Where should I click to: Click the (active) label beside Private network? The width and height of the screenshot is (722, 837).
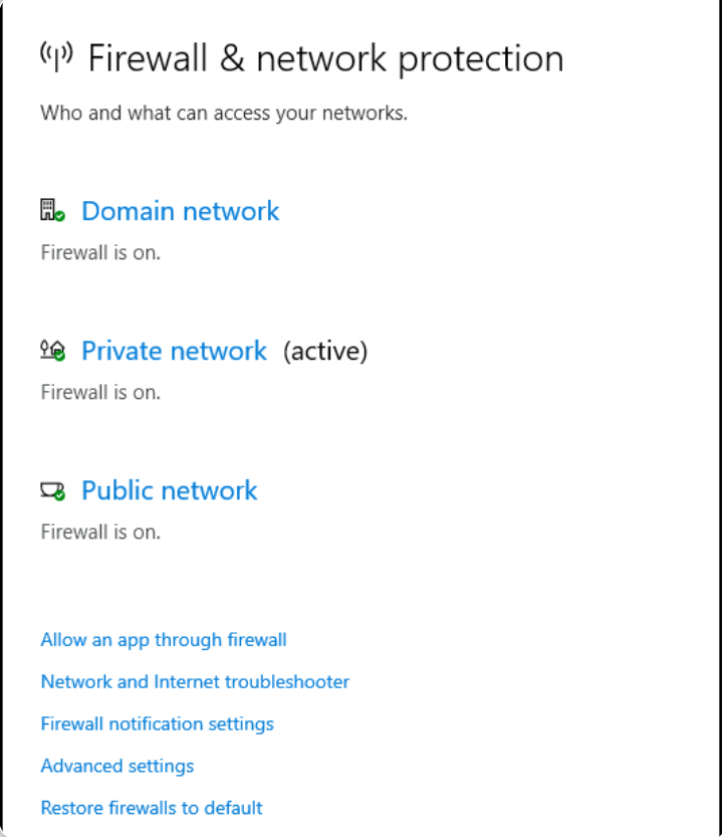(x=325, y=351)
